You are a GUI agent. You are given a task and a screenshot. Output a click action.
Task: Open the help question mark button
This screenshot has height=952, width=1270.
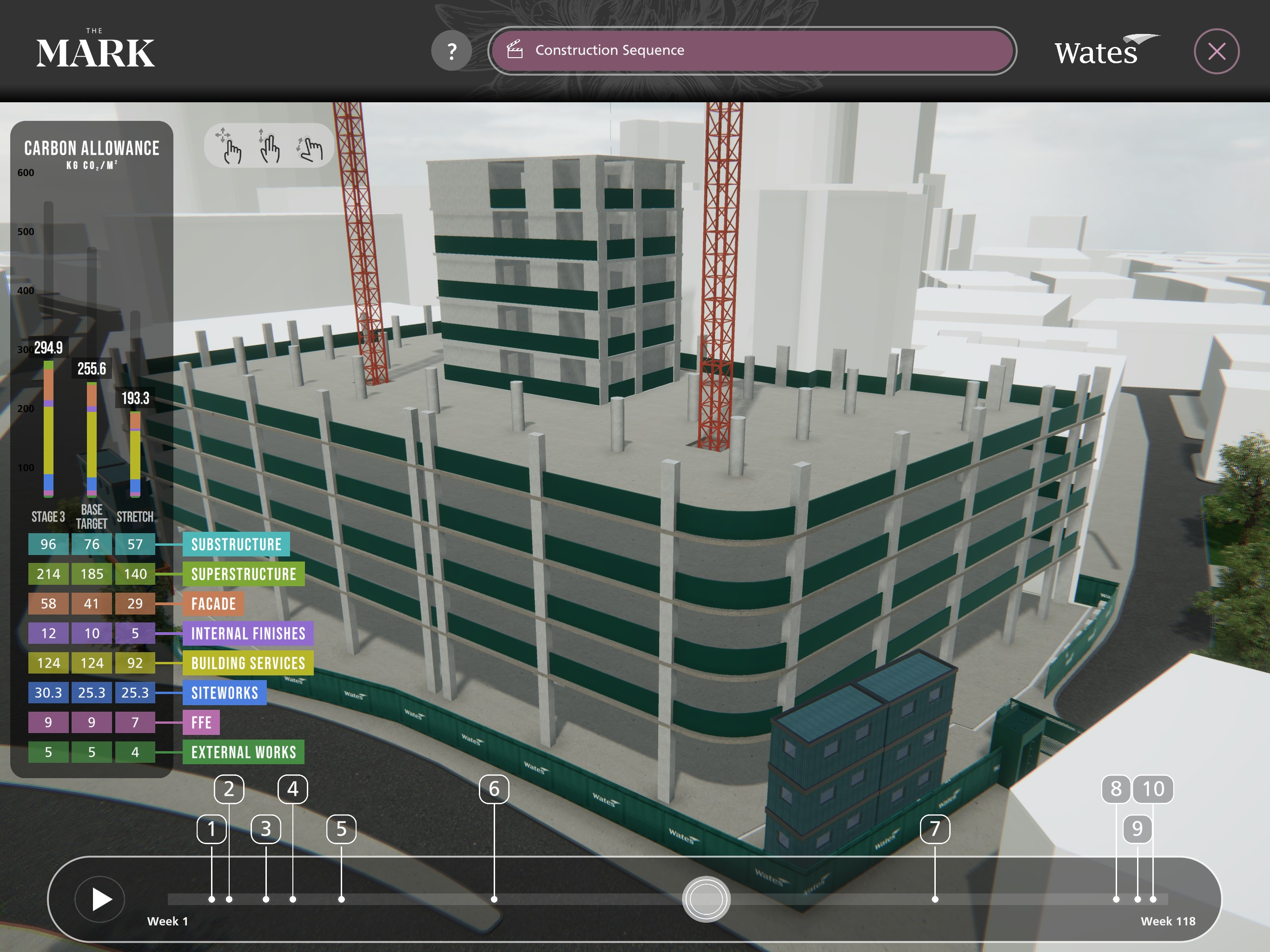tap(451, 51)
